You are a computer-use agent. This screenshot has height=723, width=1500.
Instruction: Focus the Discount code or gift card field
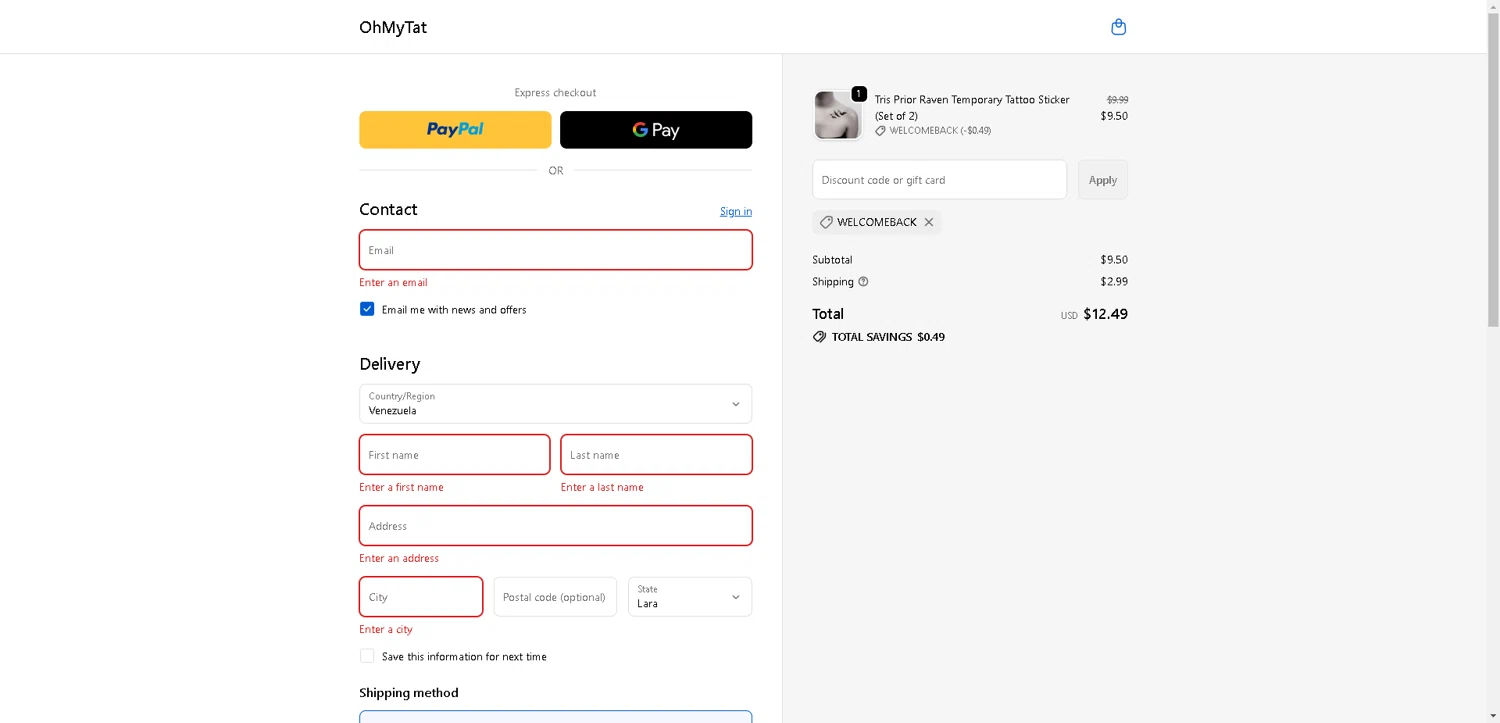939,180
